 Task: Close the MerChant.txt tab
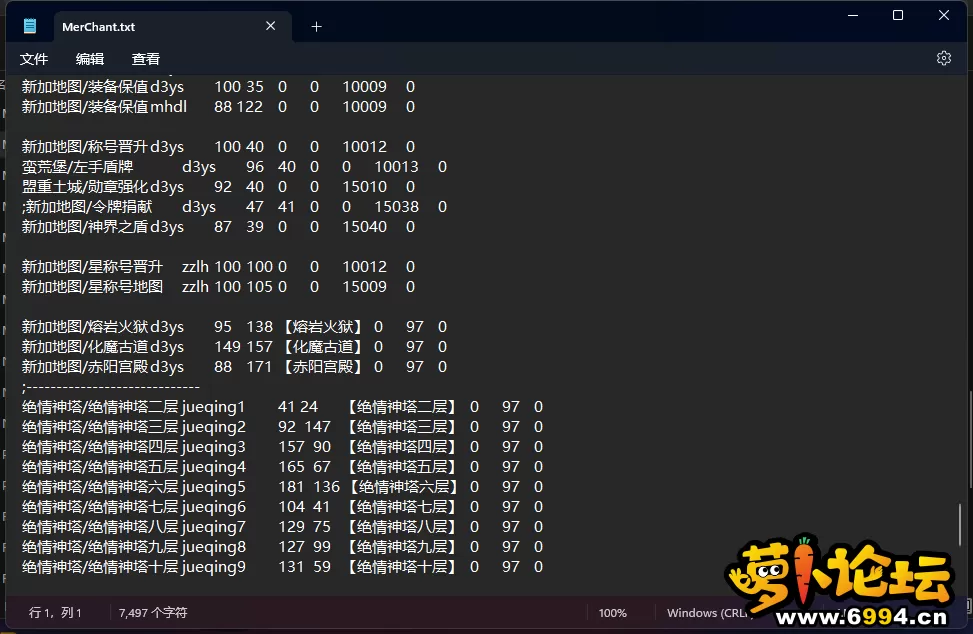pos(271,26)
